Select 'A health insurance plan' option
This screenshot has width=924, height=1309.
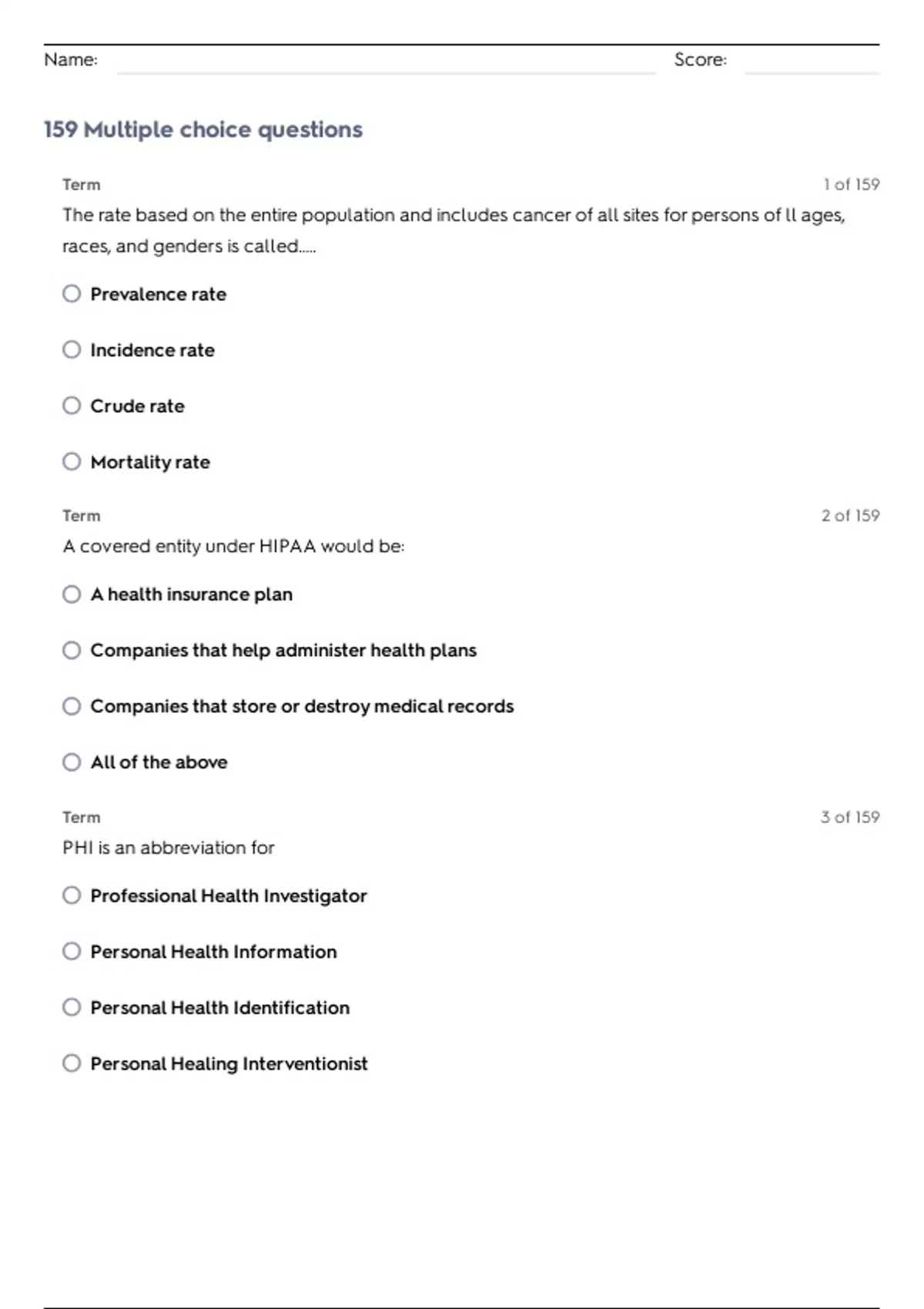[x=72, y=594]
